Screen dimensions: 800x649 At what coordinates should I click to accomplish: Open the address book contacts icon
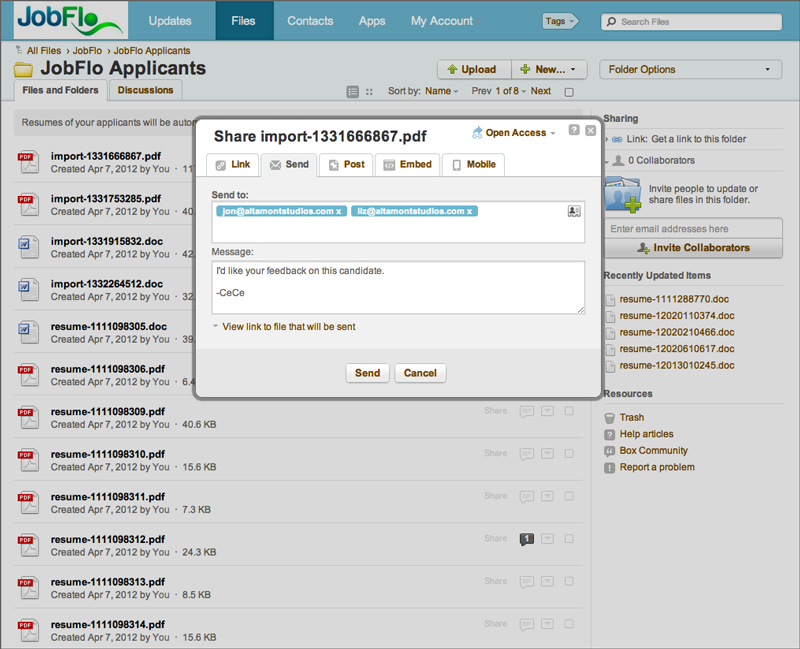[x=574, y=211]
